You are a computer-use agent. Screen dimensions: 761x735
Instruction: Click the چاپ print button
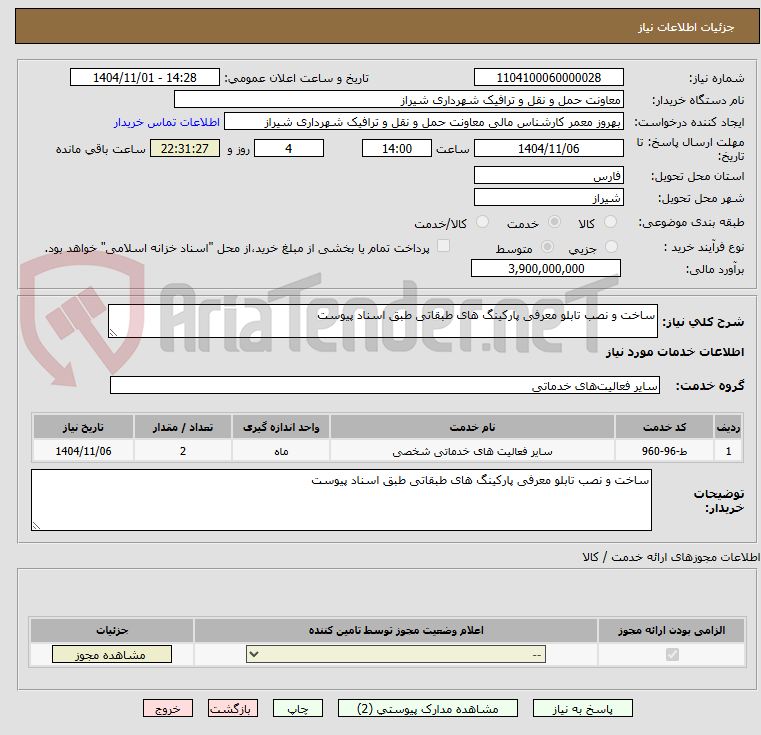coord(298,708)
